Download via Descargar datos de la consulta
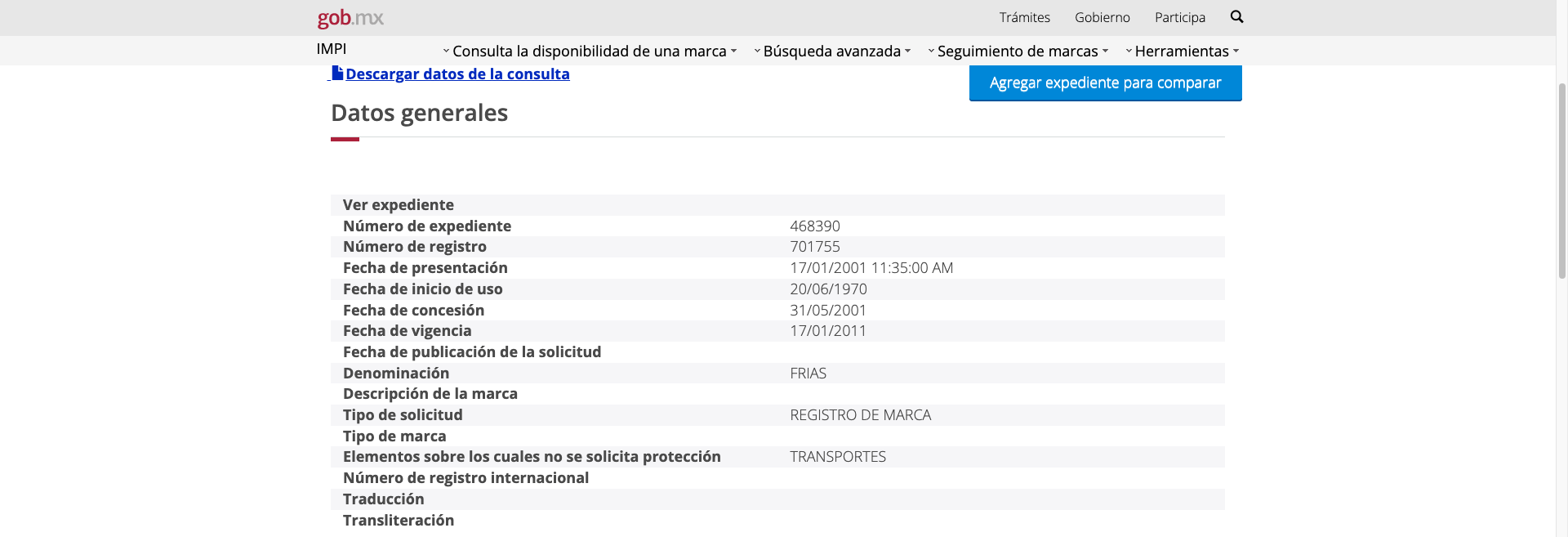This screenshot has width=1568, height=537. tap(457, 74)
